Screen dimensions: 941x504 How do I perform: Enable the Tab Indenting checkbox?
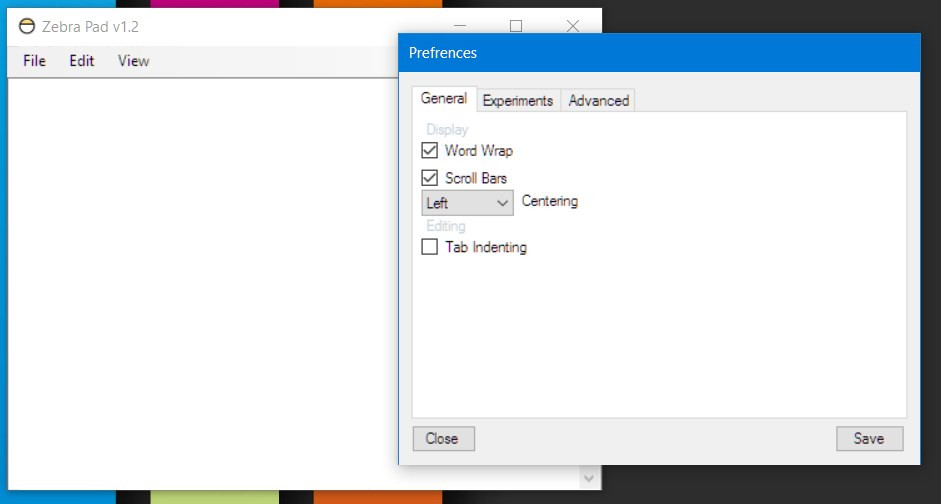[x=430, y=247]
